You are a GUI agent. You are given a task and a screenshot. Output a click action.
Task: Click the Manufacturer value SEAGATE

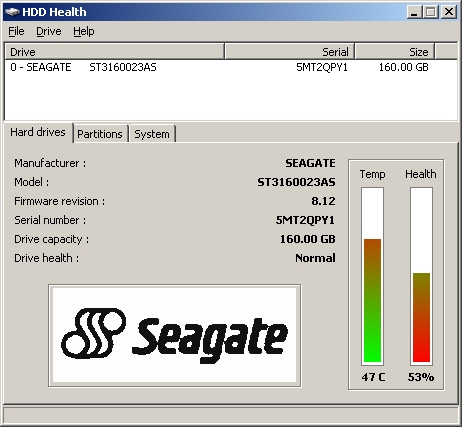[310, 163]
